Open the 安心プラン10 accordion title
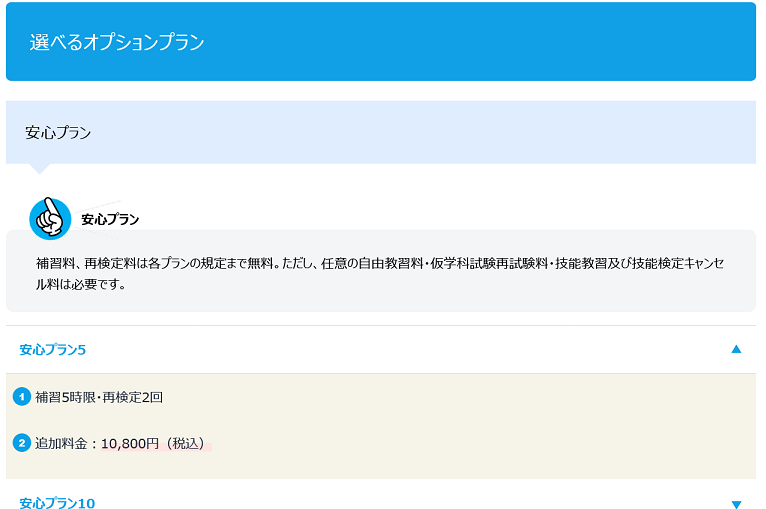Viewport: 766px width, 509px height. click(x=57, y=503)
